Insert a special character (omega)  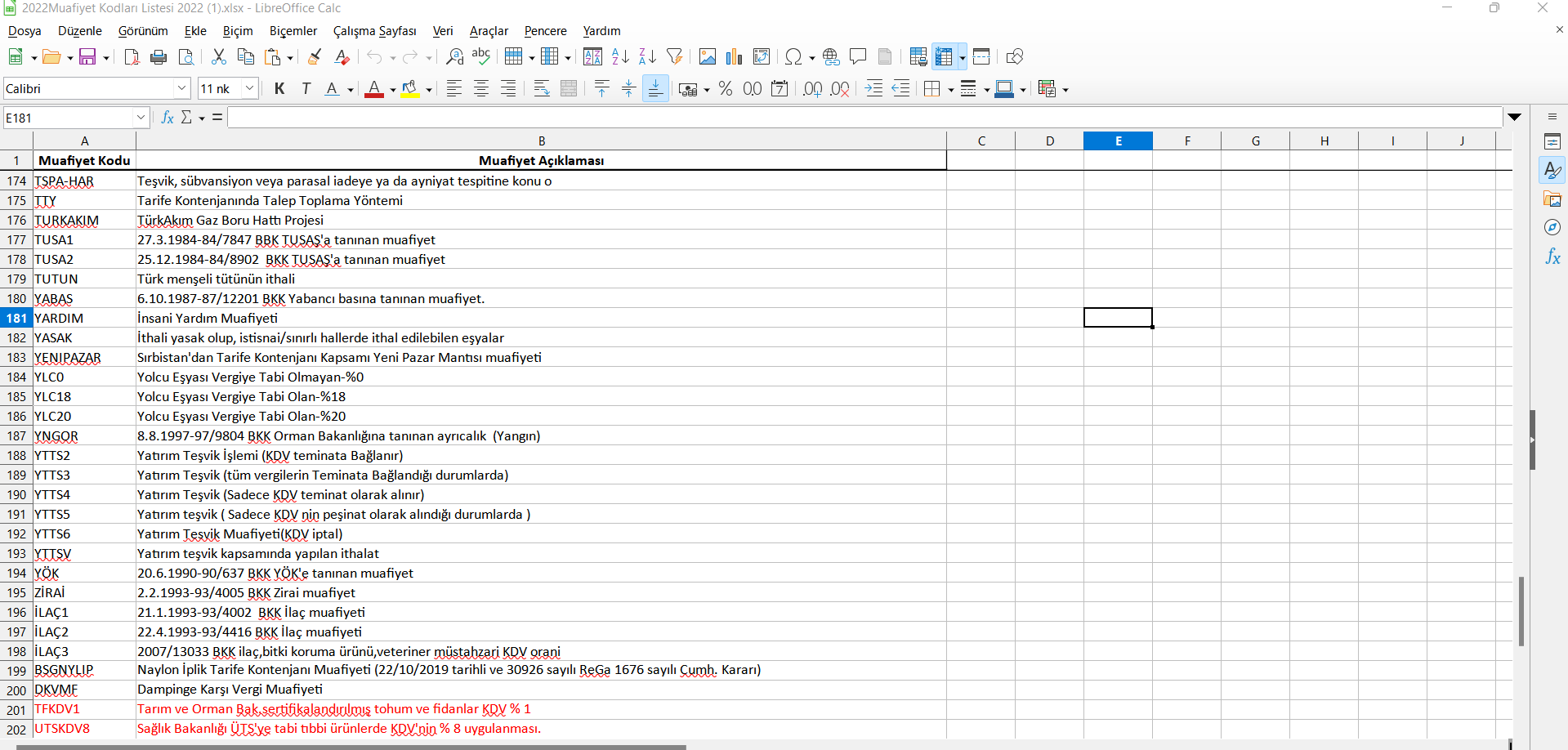pyautogui.click(x=793, y=56)
